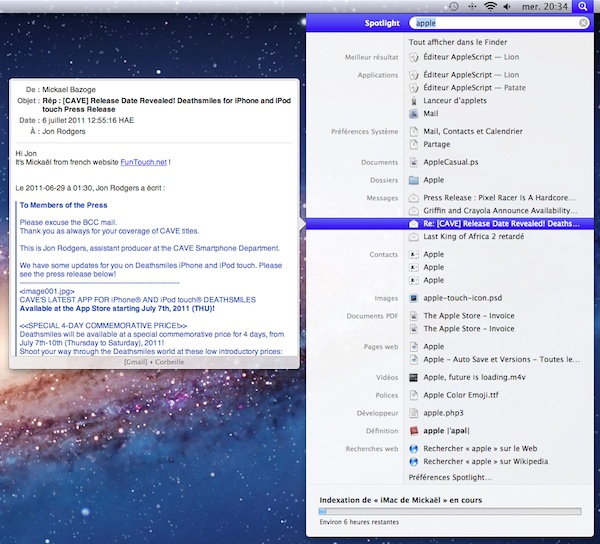Viewport: 600px width, 544px height.
Task: Click Rechercher apple sur le Web icon
Action: 414,449
